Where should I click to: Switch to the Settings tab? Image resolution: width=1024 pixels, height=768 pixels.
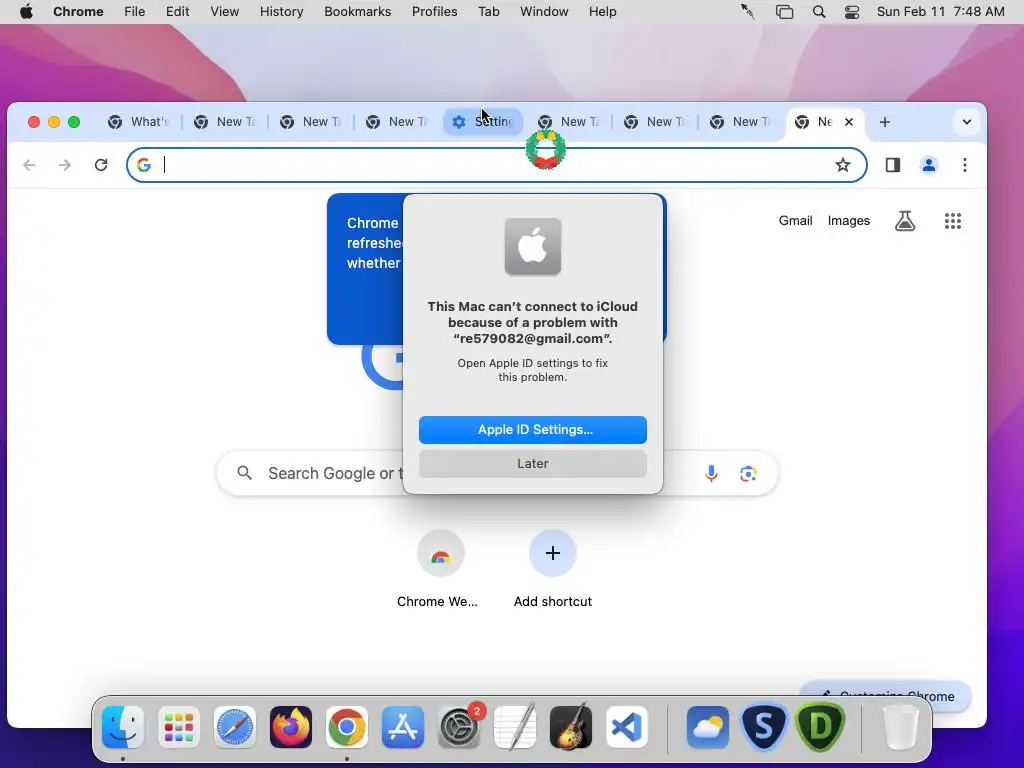pyautogui.click(x=483, y=122)
